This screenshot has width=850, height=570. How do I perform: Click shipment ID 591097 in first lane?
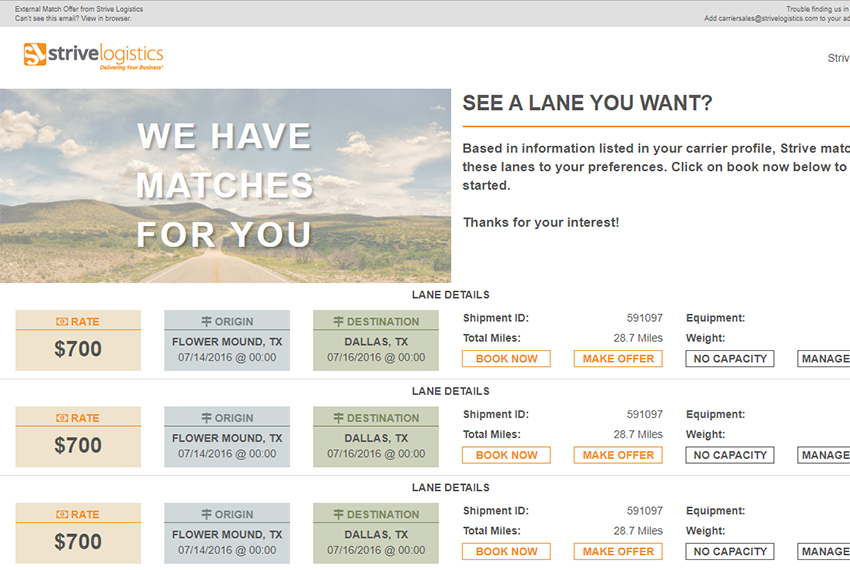[645, 318]
